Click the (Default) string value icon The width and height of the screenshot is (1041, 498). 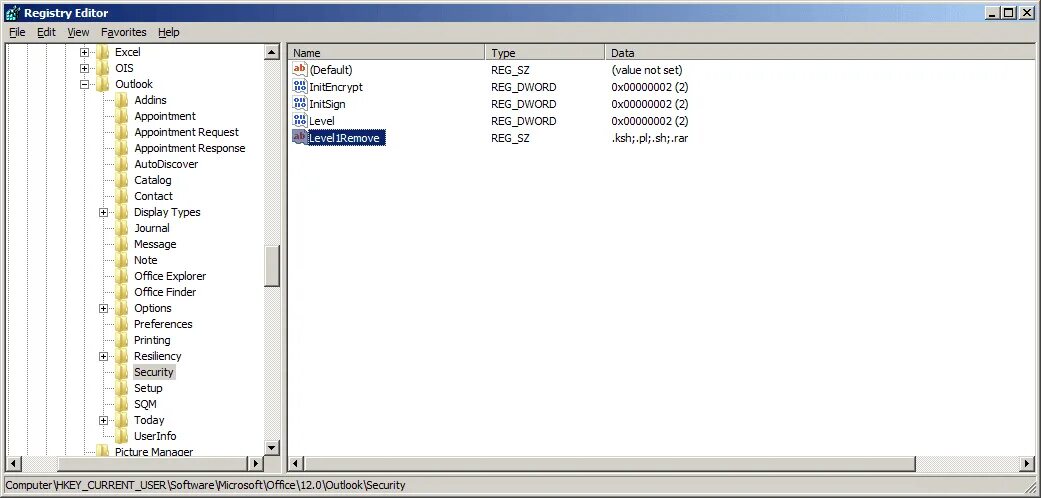(x=300, y=69)
